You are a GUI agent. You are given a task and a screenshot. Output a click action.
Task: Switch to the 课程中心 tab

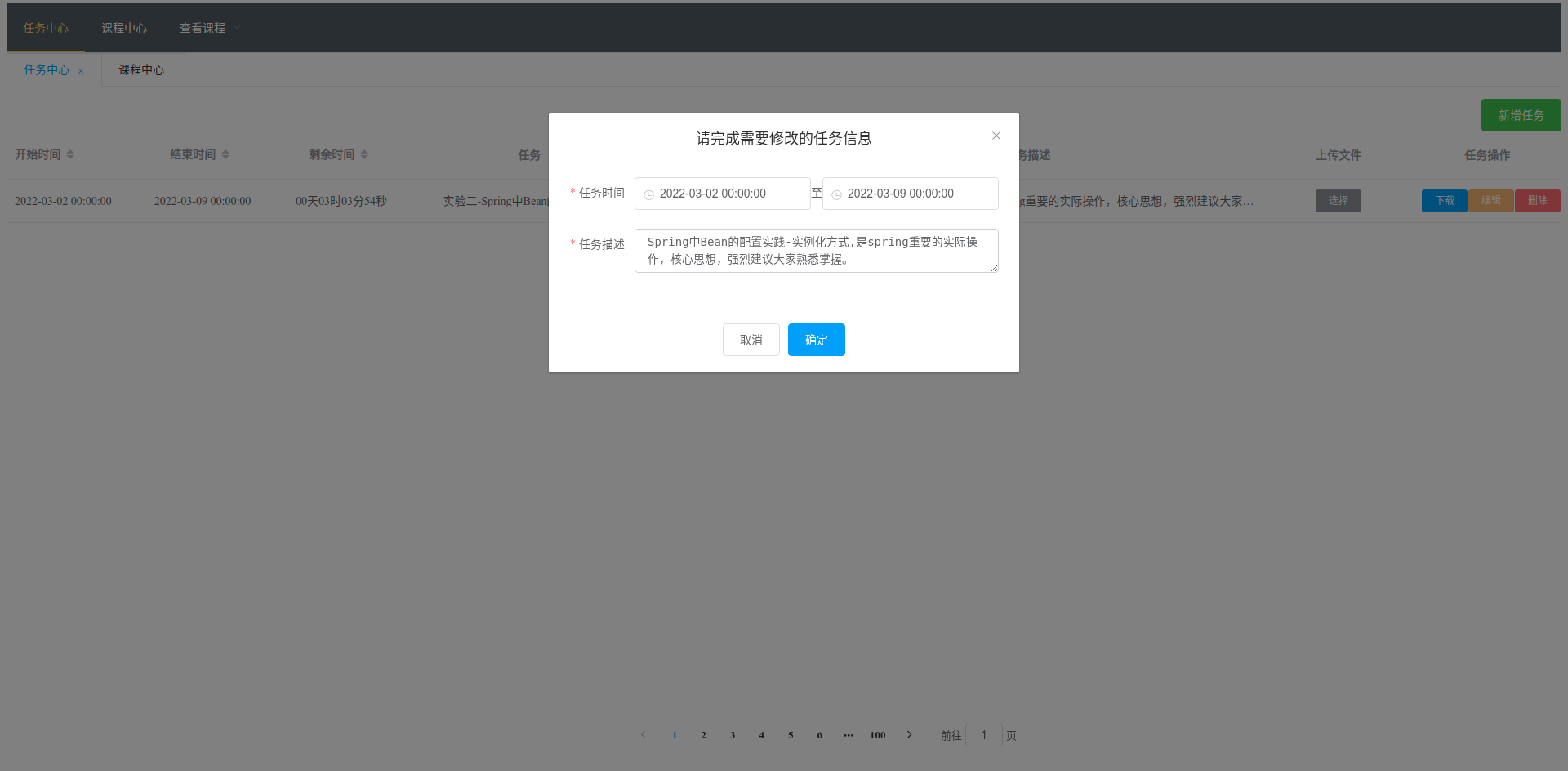[x=142, y=69]
